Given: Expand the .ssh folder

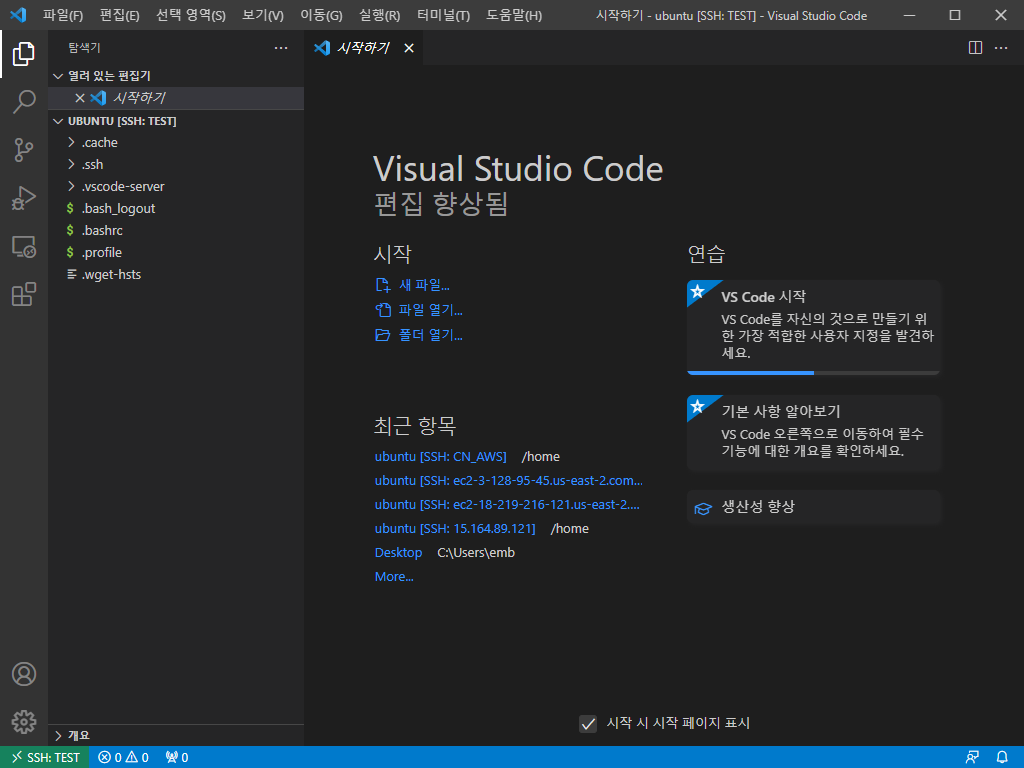Looking at the screenshot, I should coord(71,164).
